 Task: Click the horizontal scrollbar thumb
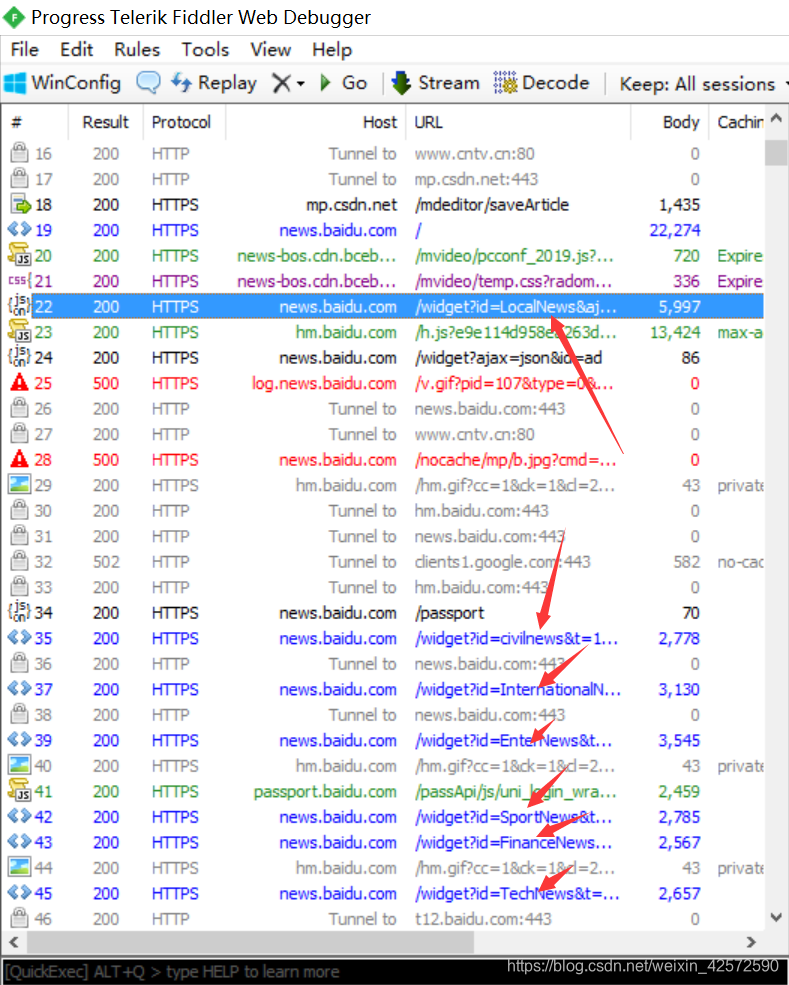point(250,942)
